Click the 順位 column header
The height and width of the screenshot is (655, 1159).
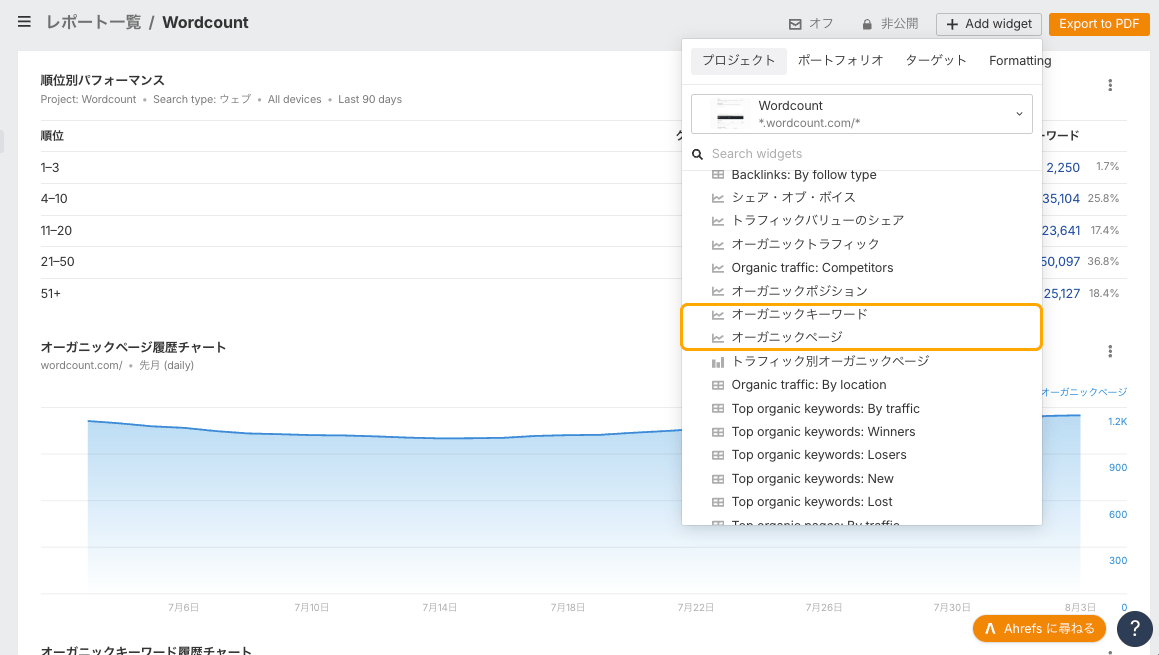[52, 135]
